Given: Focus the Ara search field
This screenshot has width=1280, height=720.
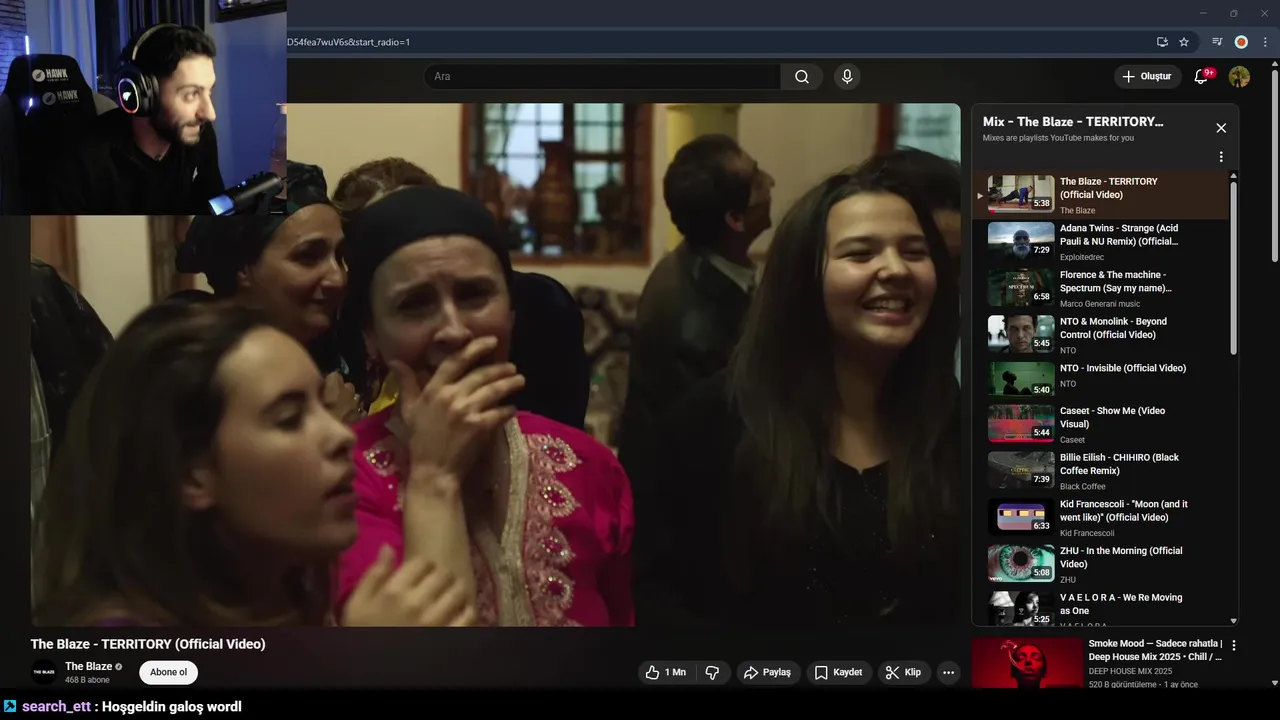Looking at the screenshot, I should point(602,77).
